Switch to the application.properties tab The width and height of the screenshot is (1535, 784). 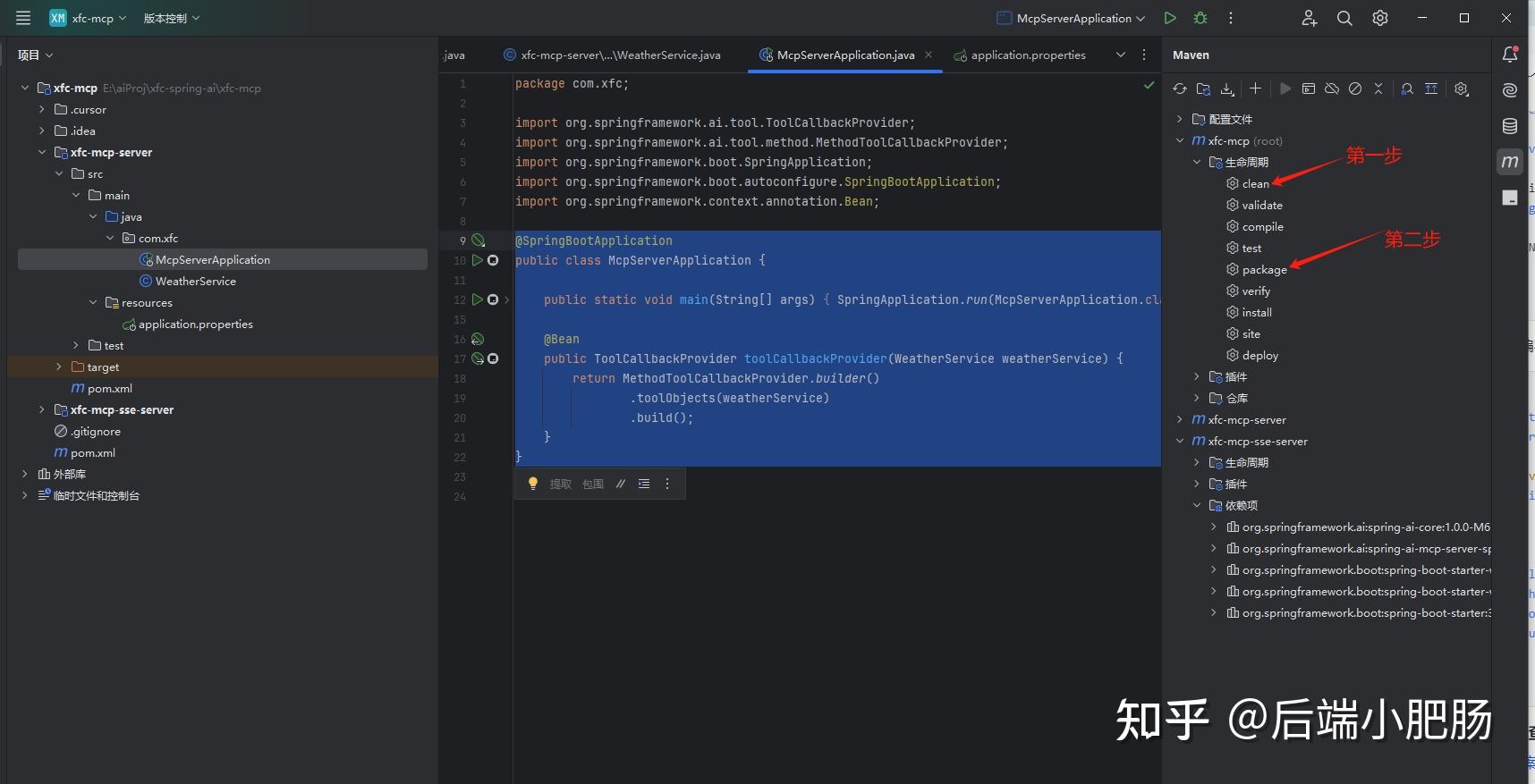tap(1027, 55)
